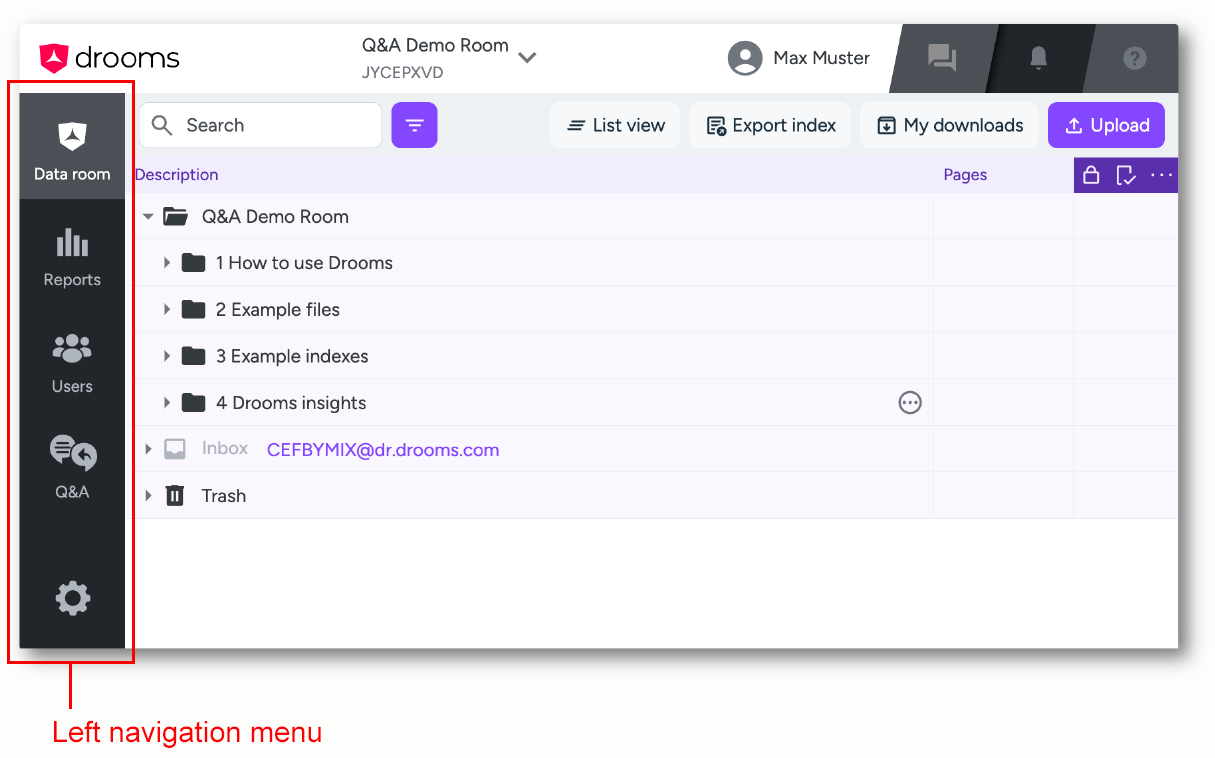The height and width of the screenshot is (758, 1215).
Task: Click the lock icon in the column header
Action: (1091, 175)
